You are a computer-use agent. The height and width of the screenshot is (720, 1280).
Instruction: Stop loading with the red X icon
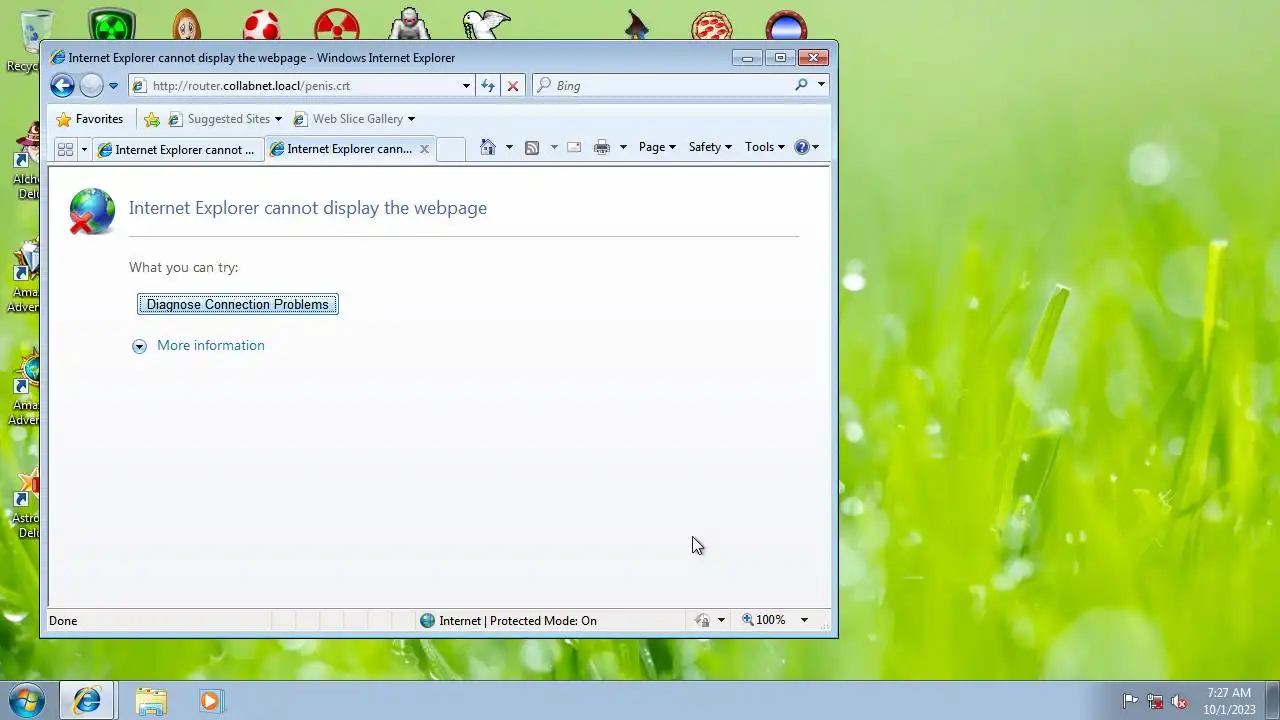coord(513,86)
